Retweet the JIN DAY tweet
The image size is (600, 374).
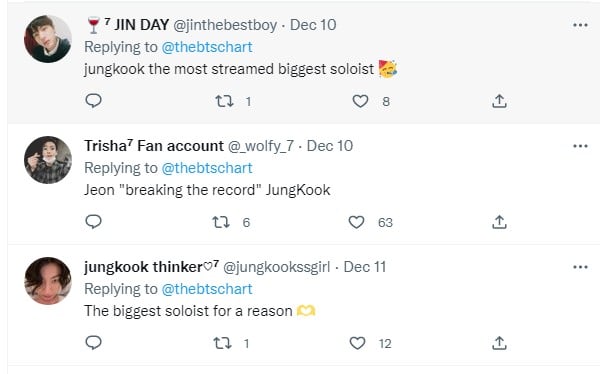224,101
